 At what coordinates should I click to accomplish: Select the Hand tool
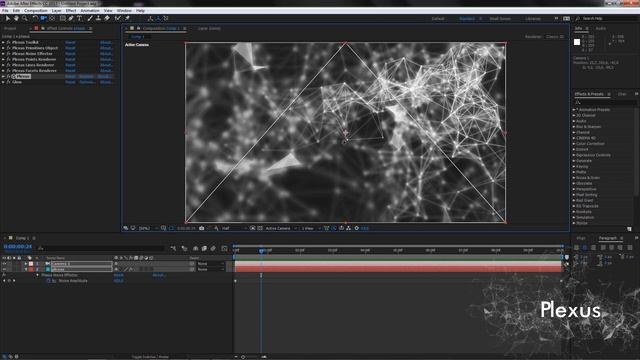tap(16, 18)
